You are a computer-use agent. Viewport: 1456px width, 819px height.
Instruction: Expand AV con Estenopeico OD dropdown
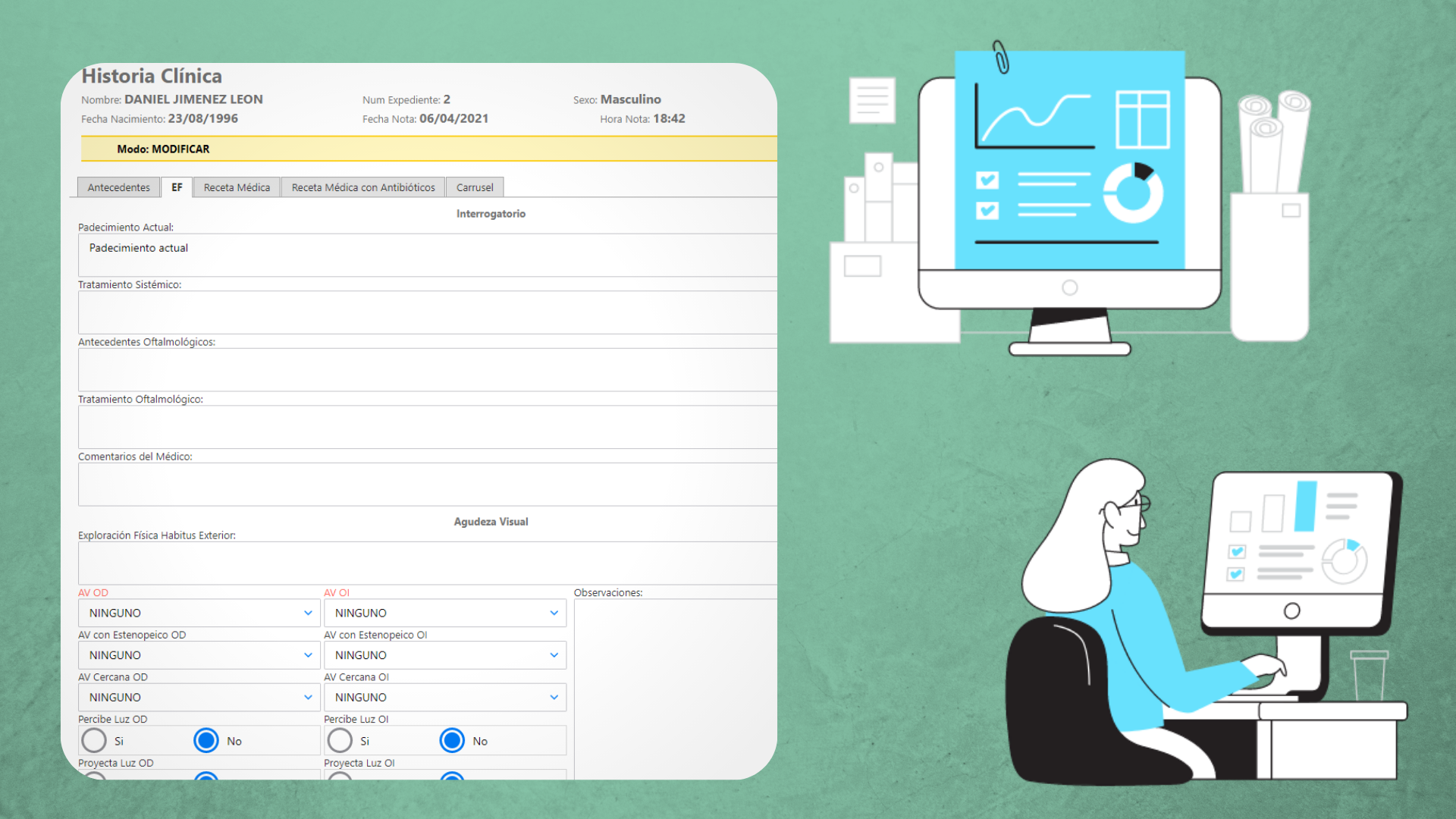click(308, 655)
